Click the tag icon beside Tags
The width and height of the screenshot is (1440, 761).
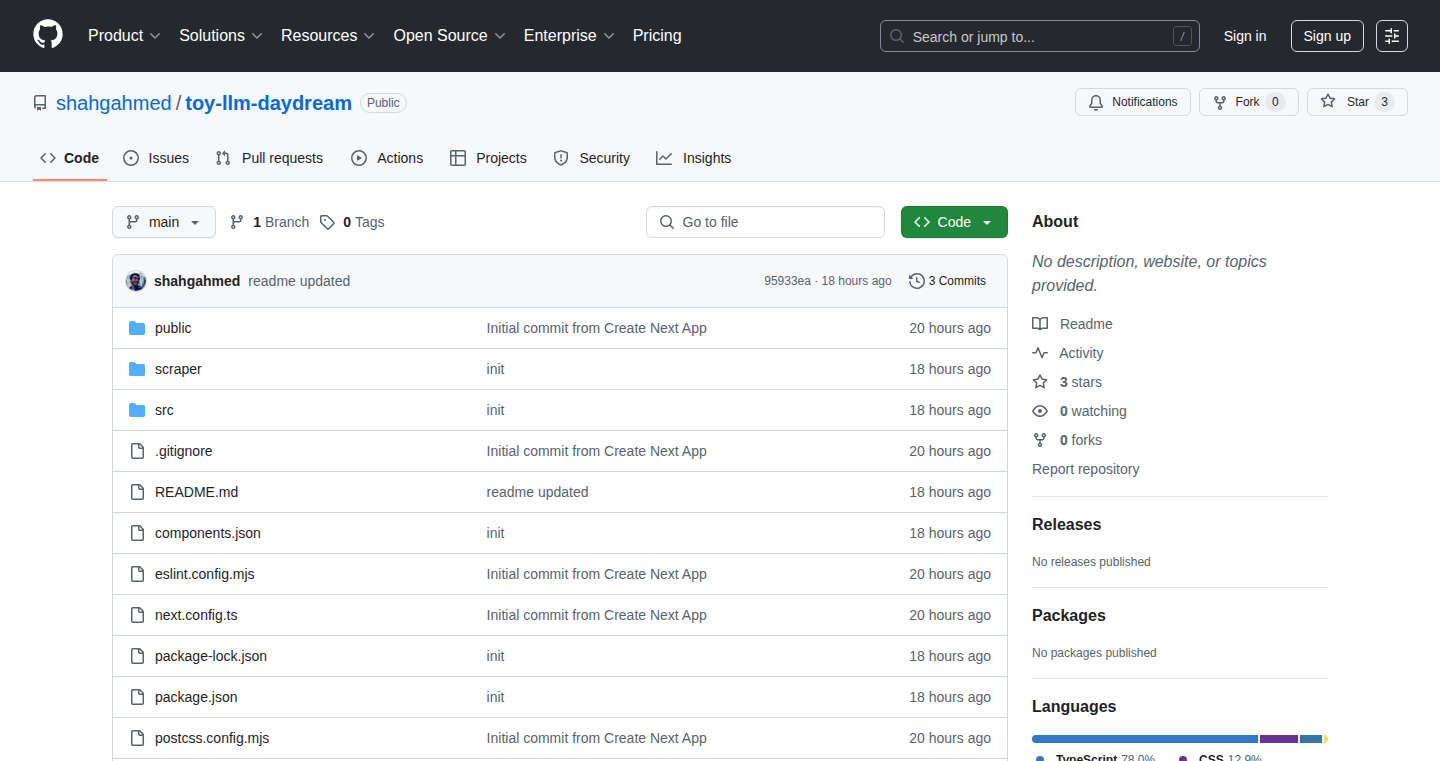327,222
